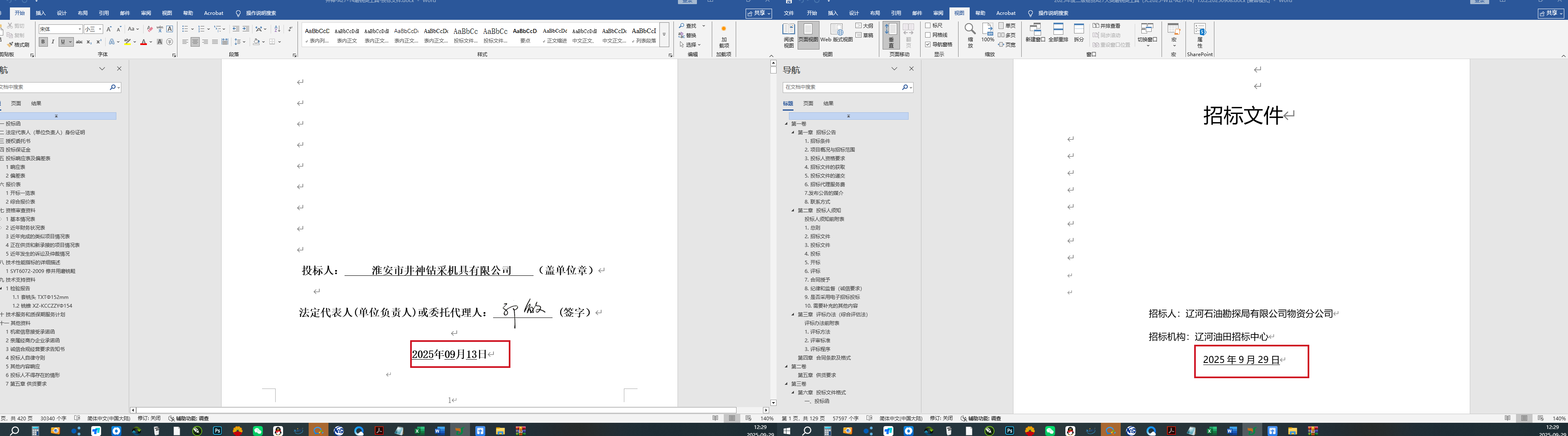
Task: Open the font name dropdown showing 宋体
Action: point(79,29)
